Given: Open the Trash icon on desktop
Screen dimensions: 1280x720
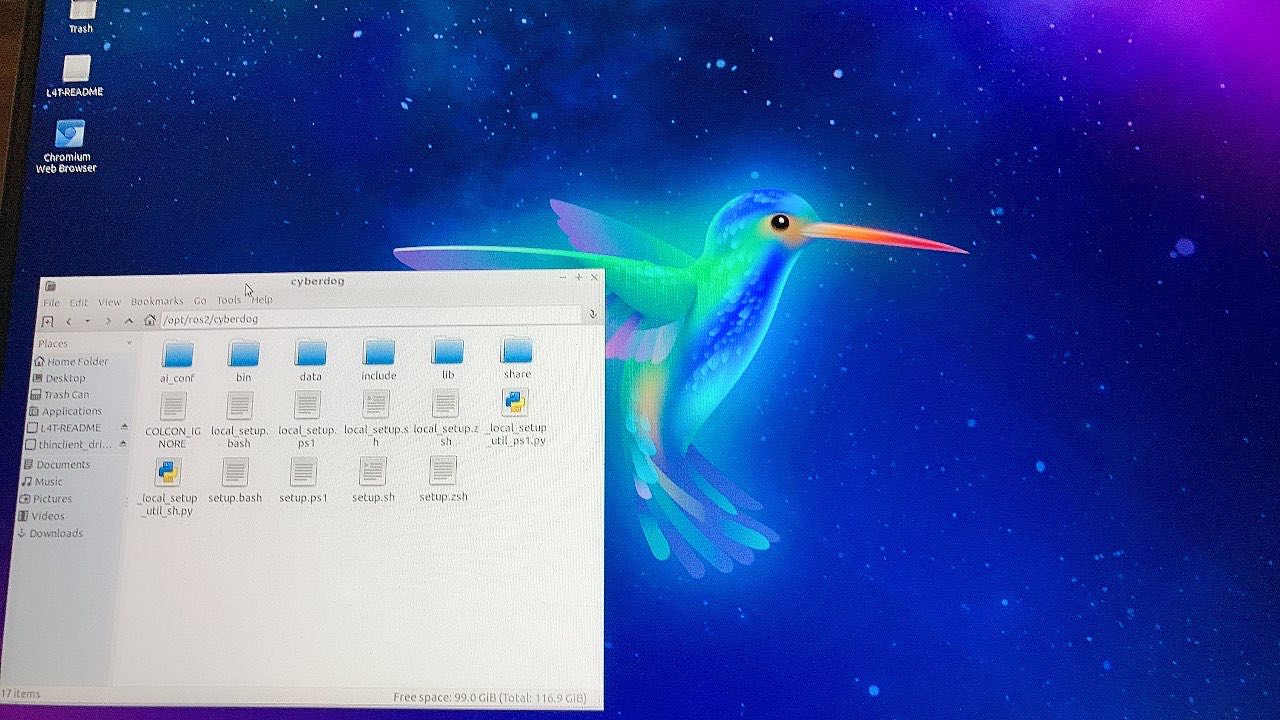Looking at the screenshot, I should [81, 16].
